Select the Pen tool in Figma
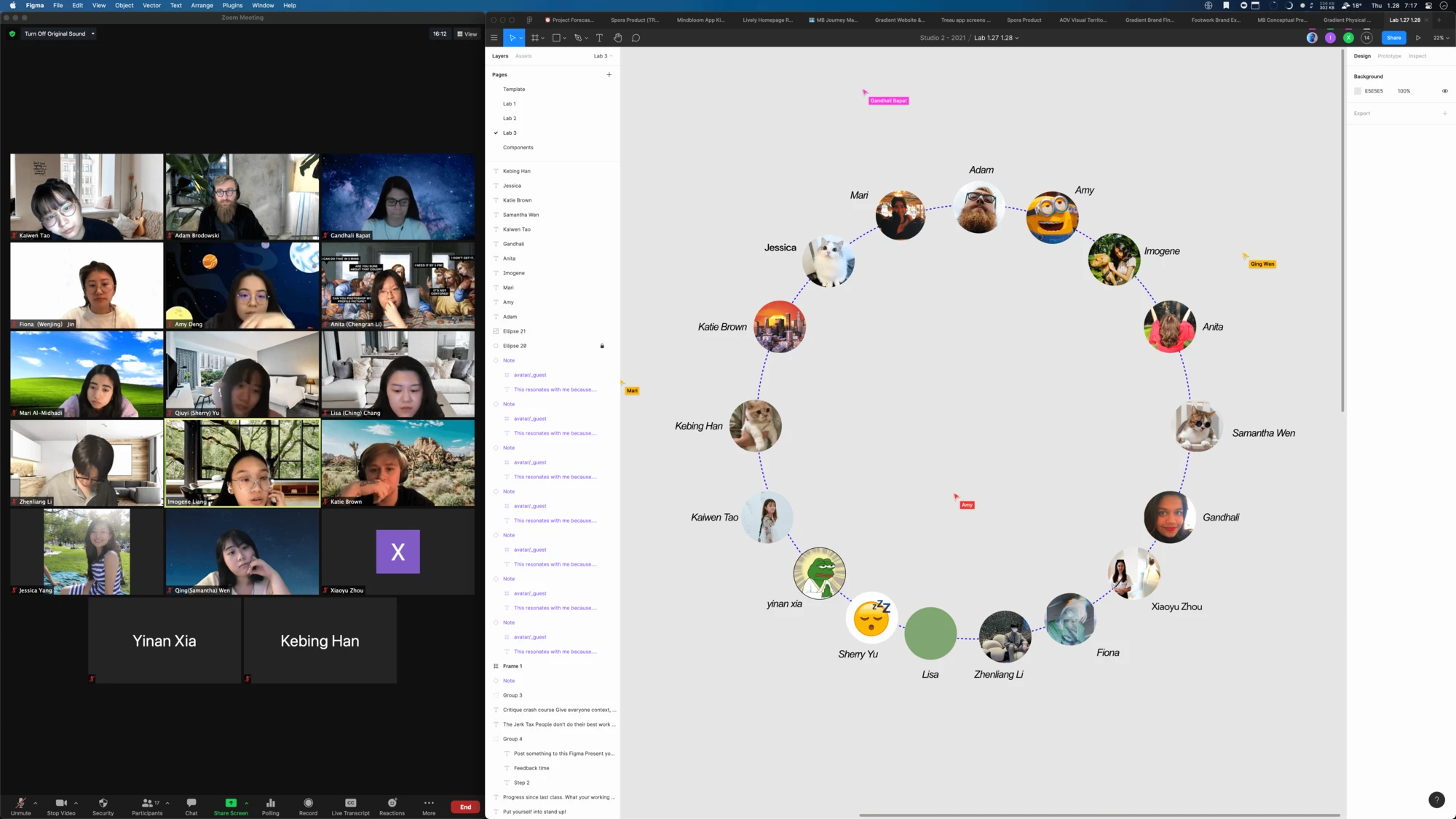This screenshot has height=819, width=1456. tap(578, 38)
